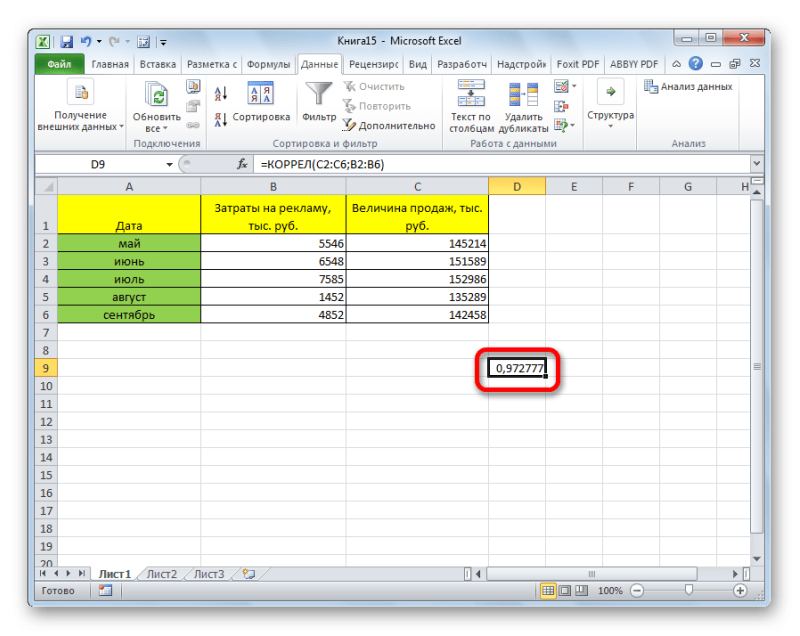800x636 pixels.
Task: Click the vertical scrollbar down arrow
Action: click(757, 558)
